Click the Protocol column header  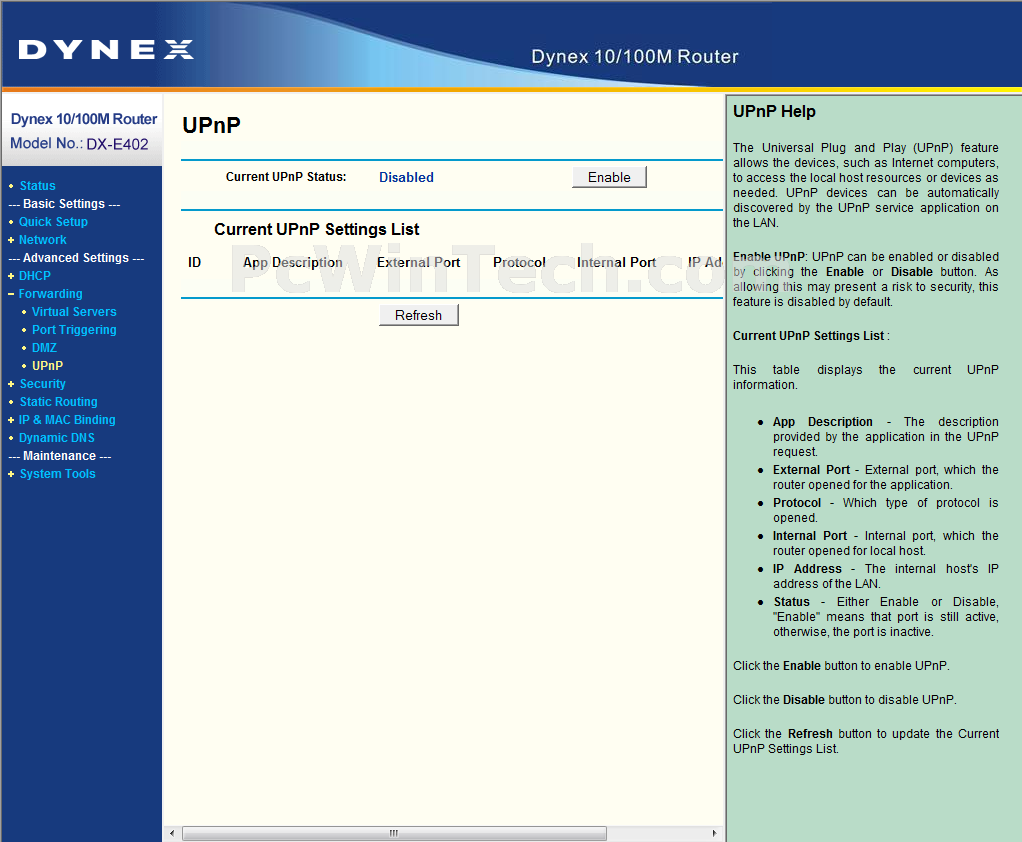tap(519, 263)
